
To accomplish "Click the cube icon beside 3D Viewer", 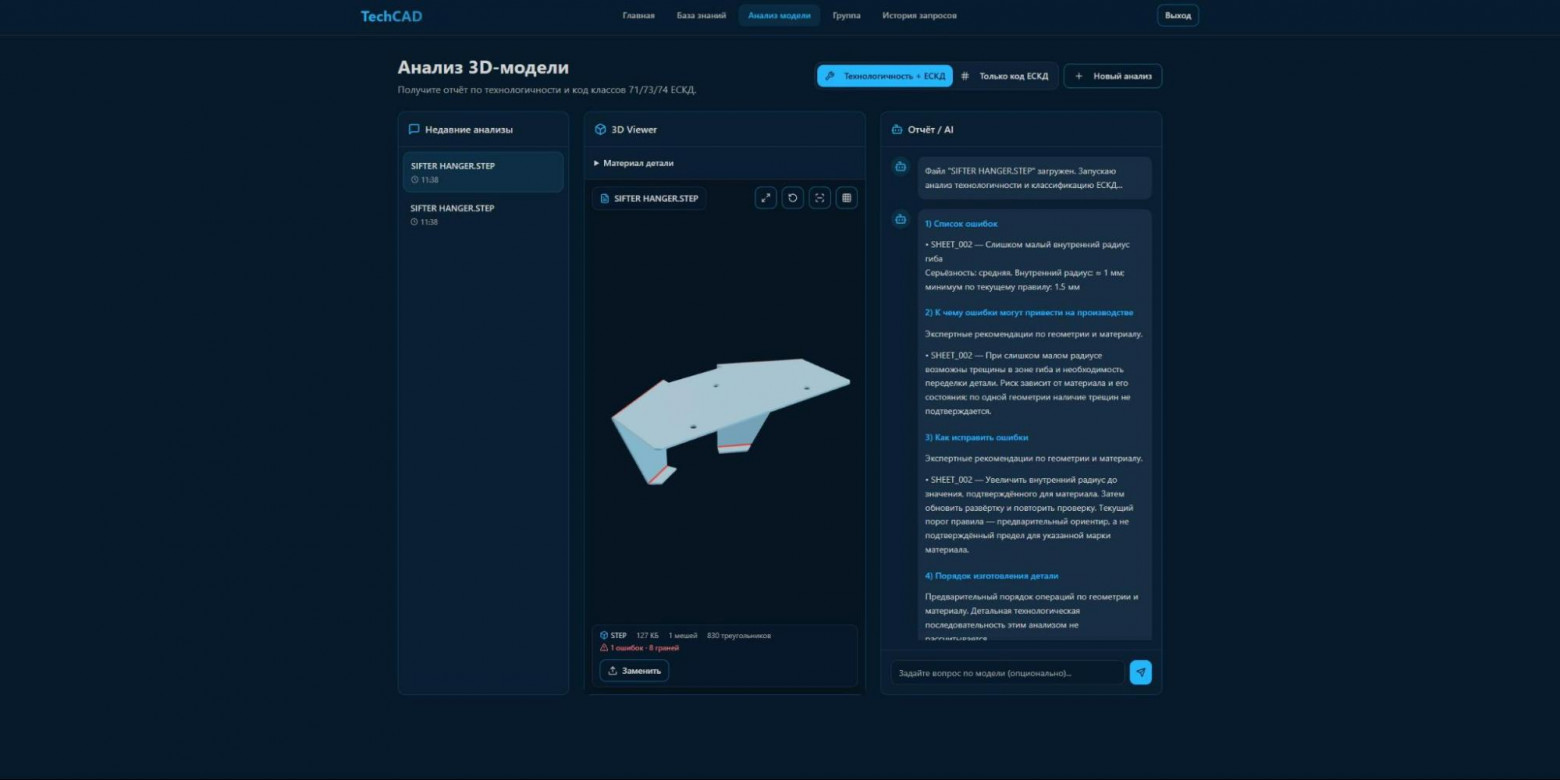I will pos(600,129).
